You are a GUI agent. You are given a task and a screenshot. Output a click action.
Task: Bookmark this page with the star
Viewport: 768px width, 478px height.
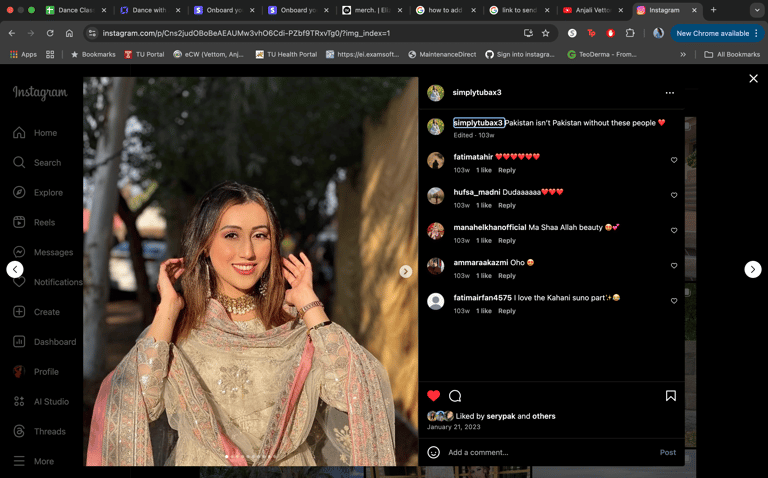click(546, 33)
